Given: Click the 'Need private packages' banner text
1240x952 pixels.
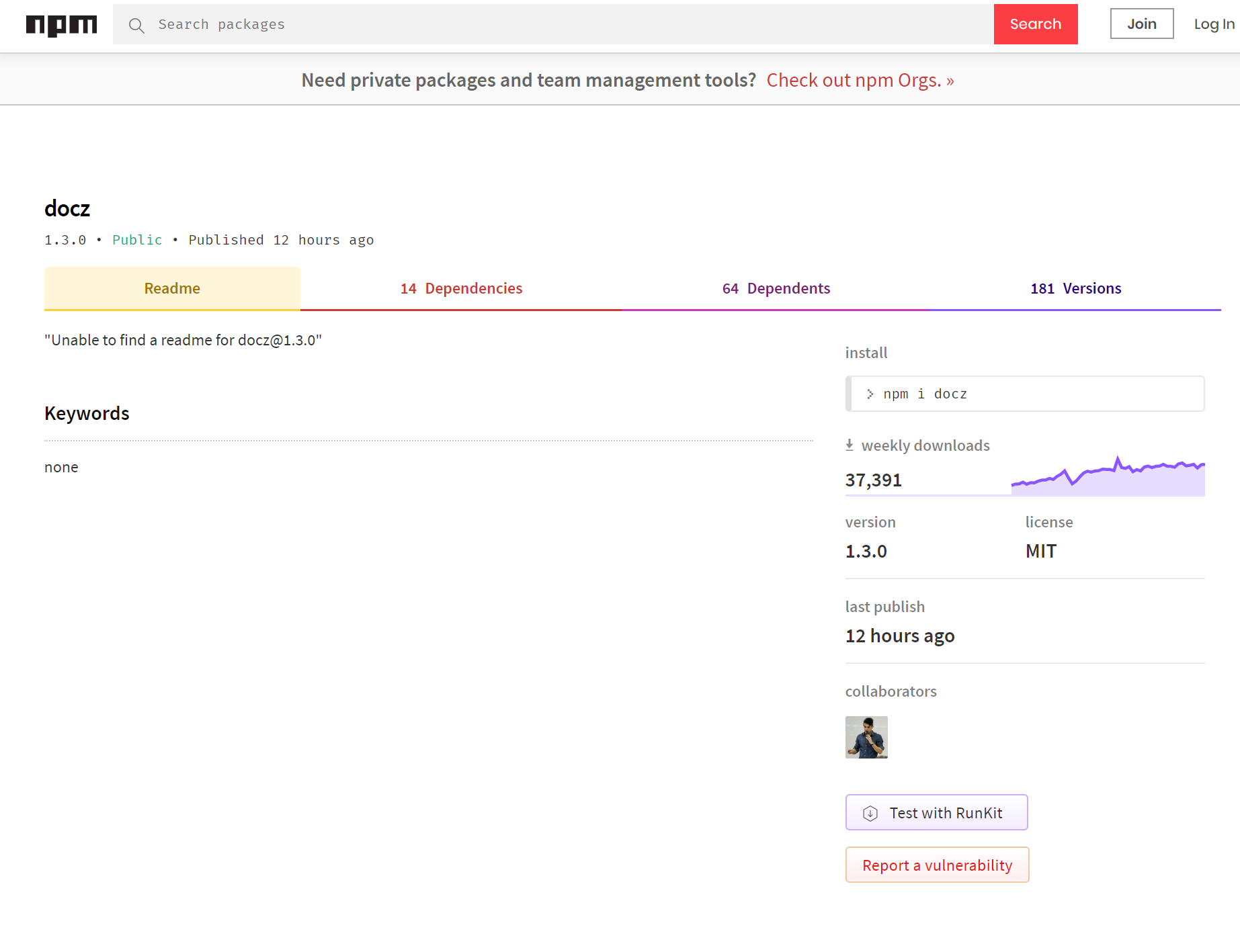Looking at the screenshot, I should [529, 80].
